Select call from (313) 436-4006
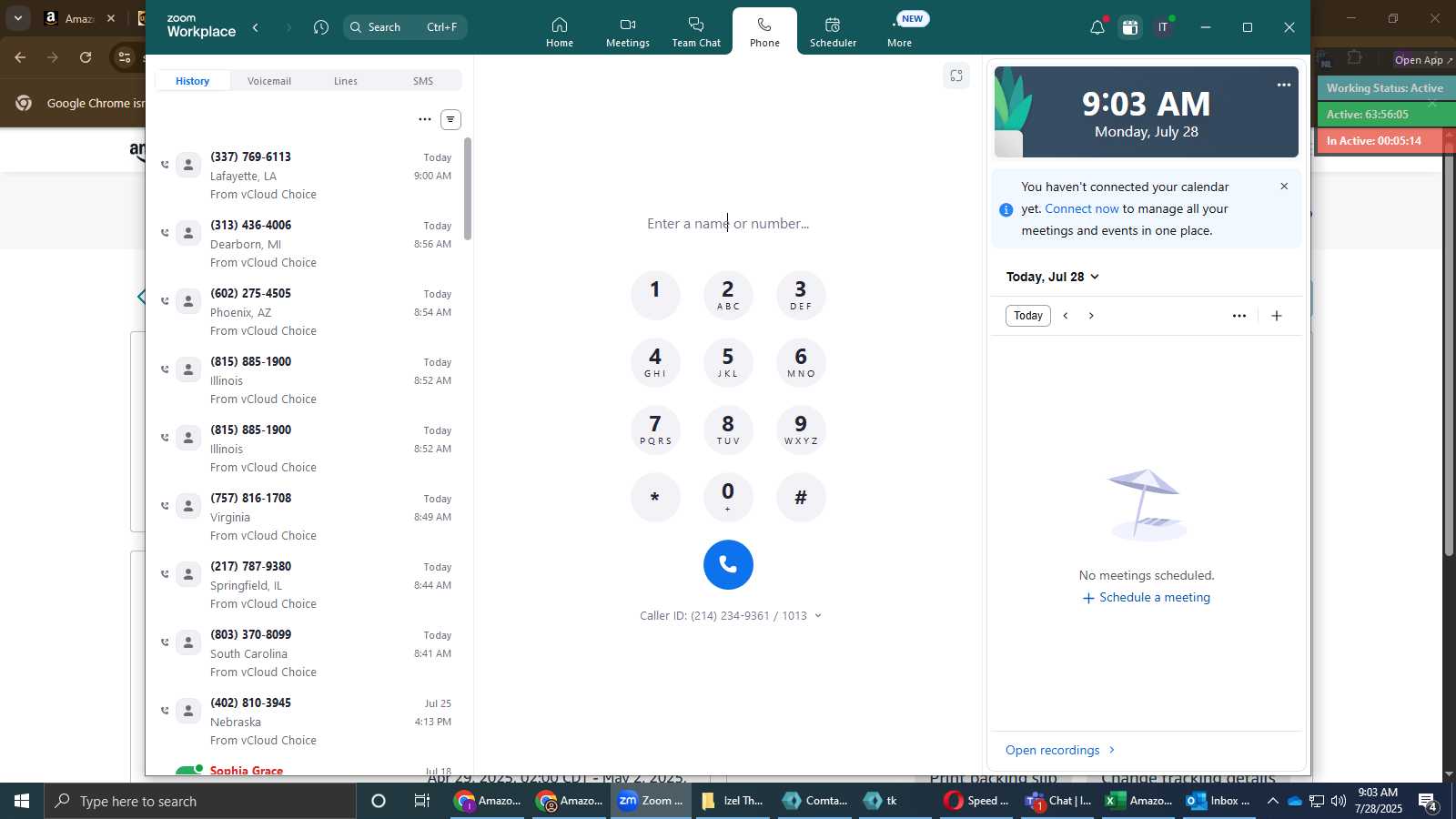Screen dimensions: 1456x819 [x=308, y=244]
